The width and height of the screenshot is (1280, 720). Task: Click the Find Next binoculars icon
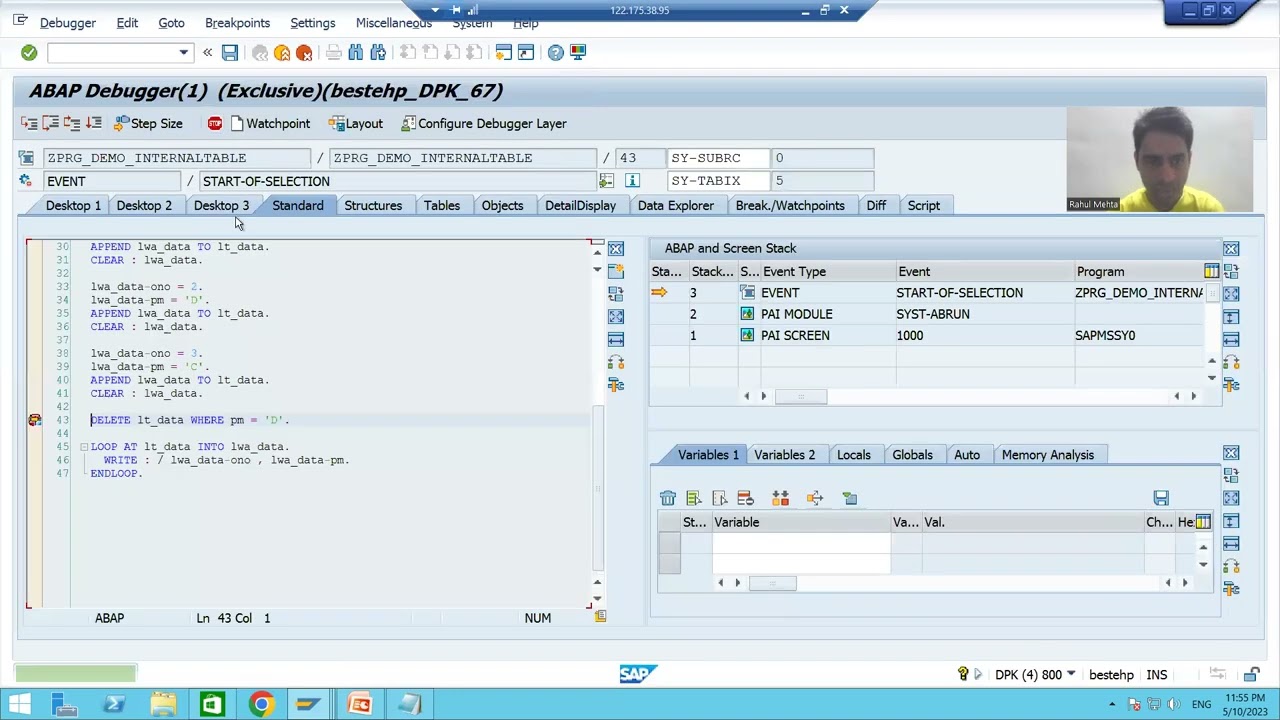[x=378, y=52]
